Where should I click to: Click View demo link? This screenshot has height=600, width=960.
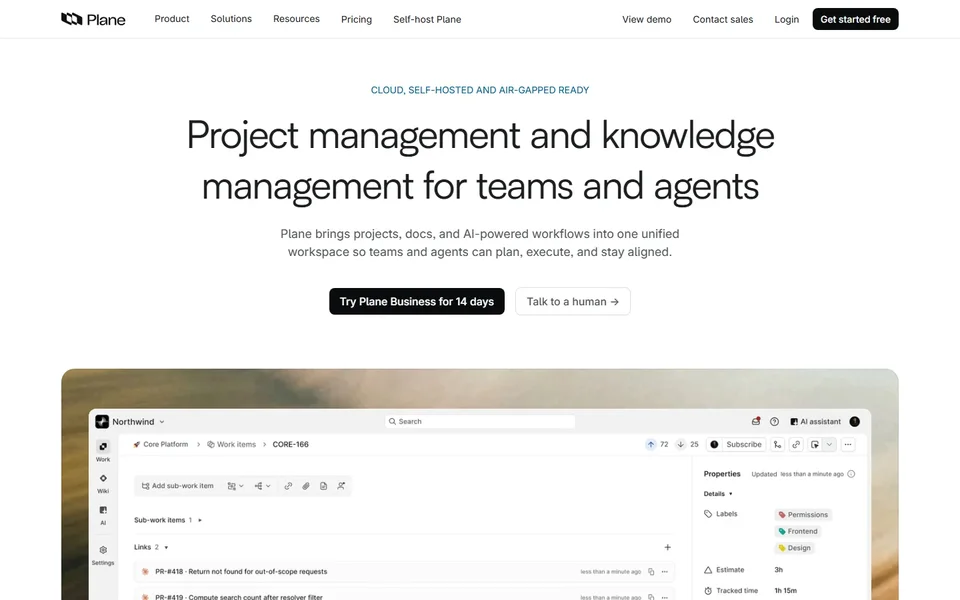[647, 20]
